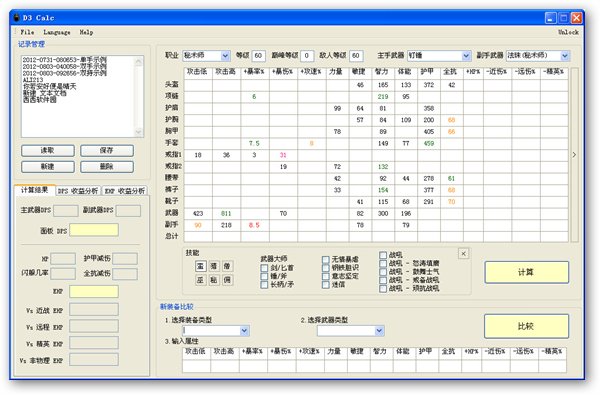Tick the 钢铁胆识 checkbox
The width and height of the screenshot is (600, 395).
pos(326,268)
